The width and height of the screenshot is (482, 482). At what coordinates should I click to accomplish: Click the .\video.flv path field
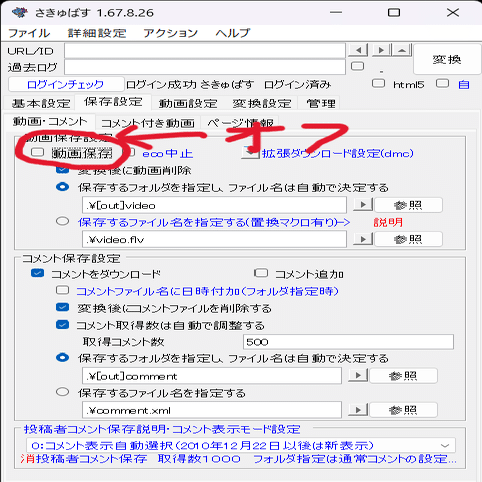[214, 239]
